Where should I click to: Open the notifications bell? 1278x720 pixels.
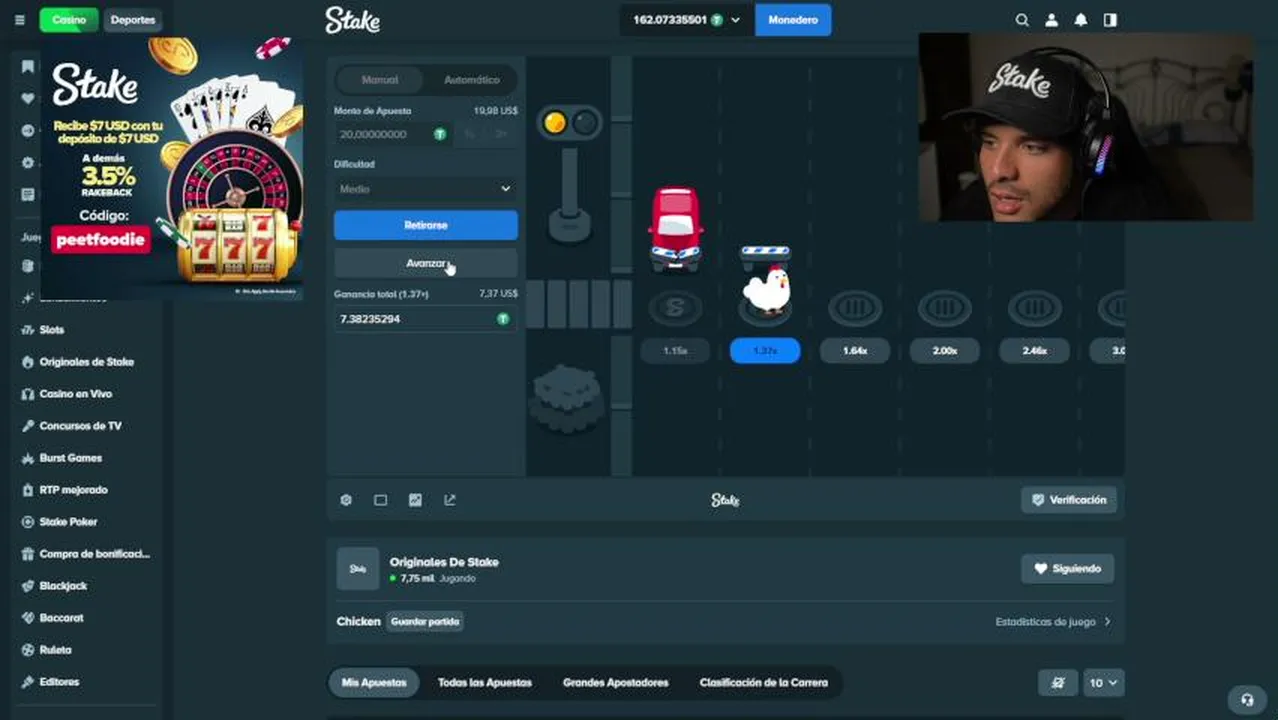(1081, 20)
